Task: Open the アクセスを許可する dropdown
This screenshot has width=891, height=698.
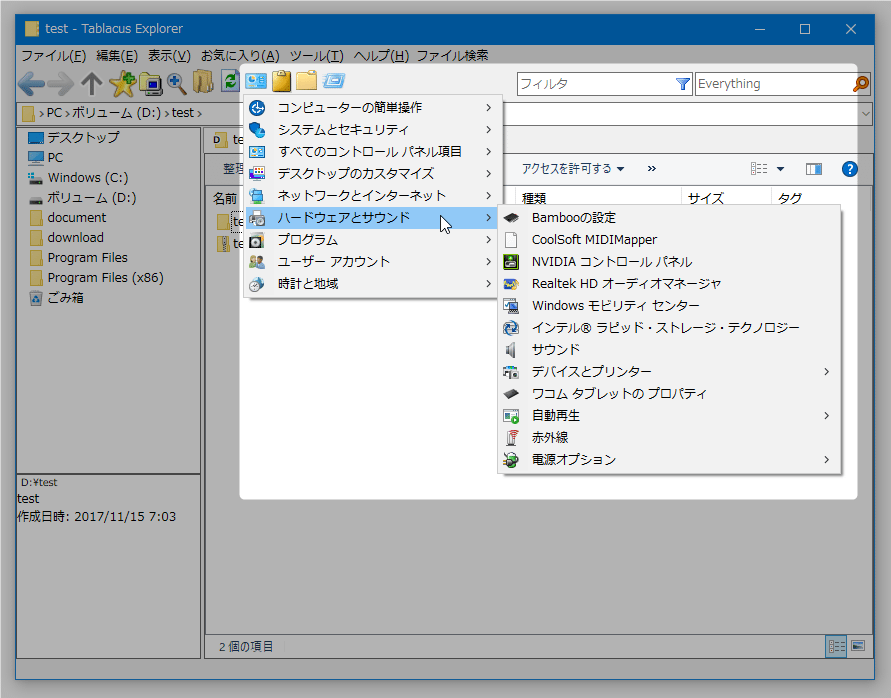Action: coord(573,169)
